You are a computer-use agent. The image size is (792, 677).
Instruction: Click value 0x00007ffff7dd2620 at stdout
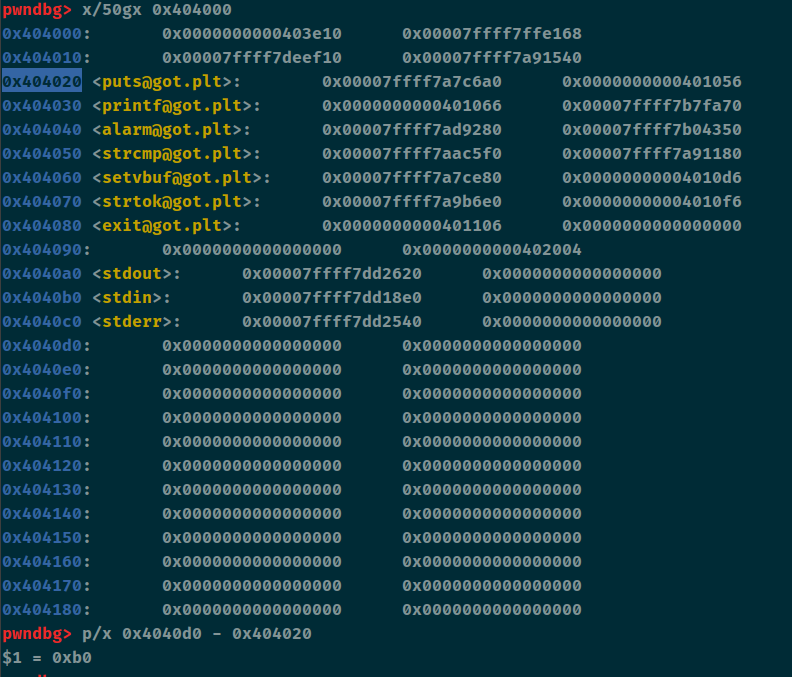332,273
